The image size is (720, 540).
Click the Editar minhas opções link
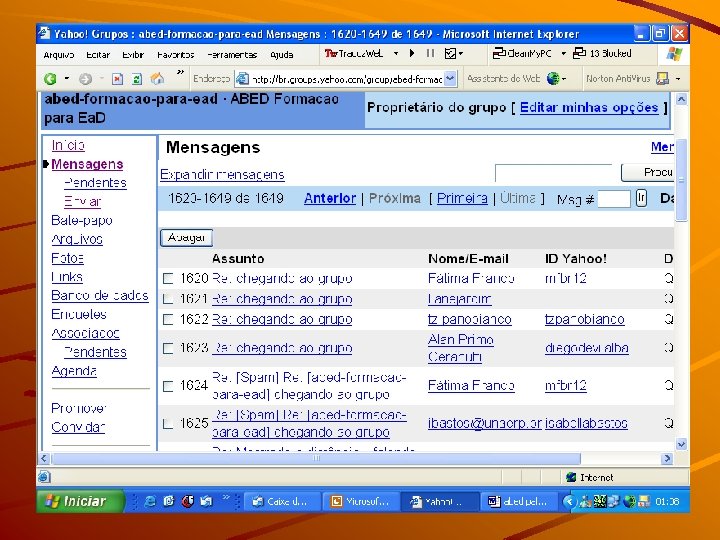[x=589, y=107]
